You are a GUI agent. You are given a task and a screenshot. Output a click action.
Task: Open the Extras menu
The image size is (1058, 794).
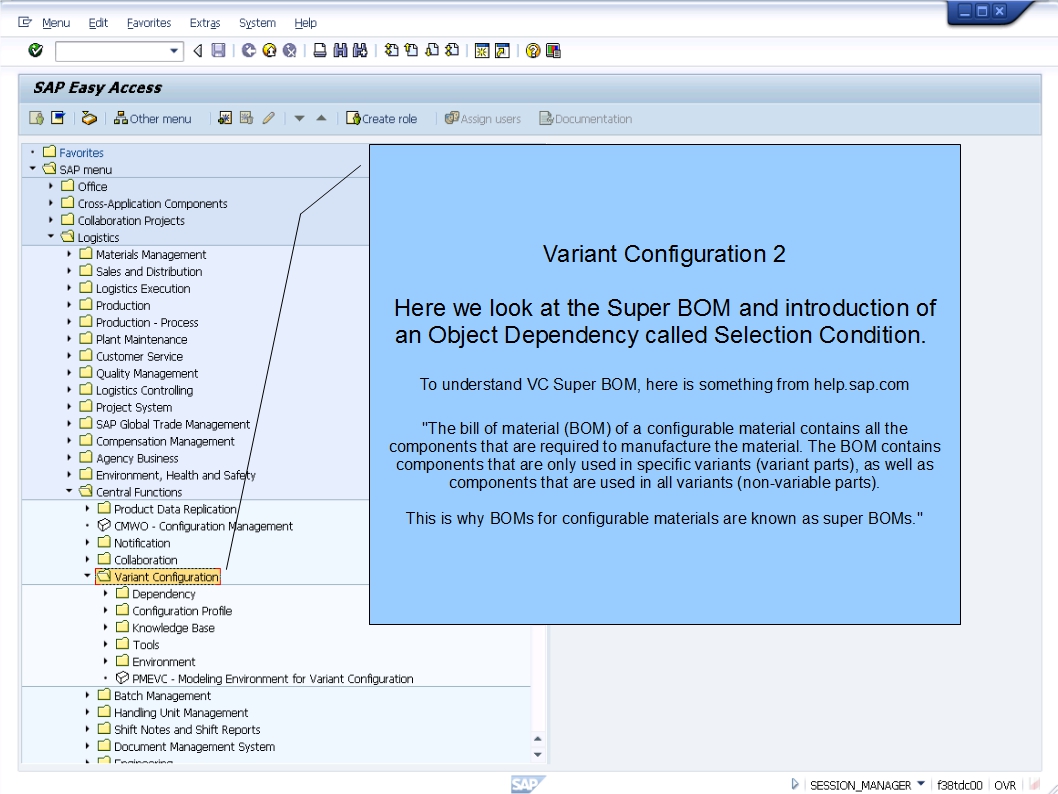(x=204, y=23)
